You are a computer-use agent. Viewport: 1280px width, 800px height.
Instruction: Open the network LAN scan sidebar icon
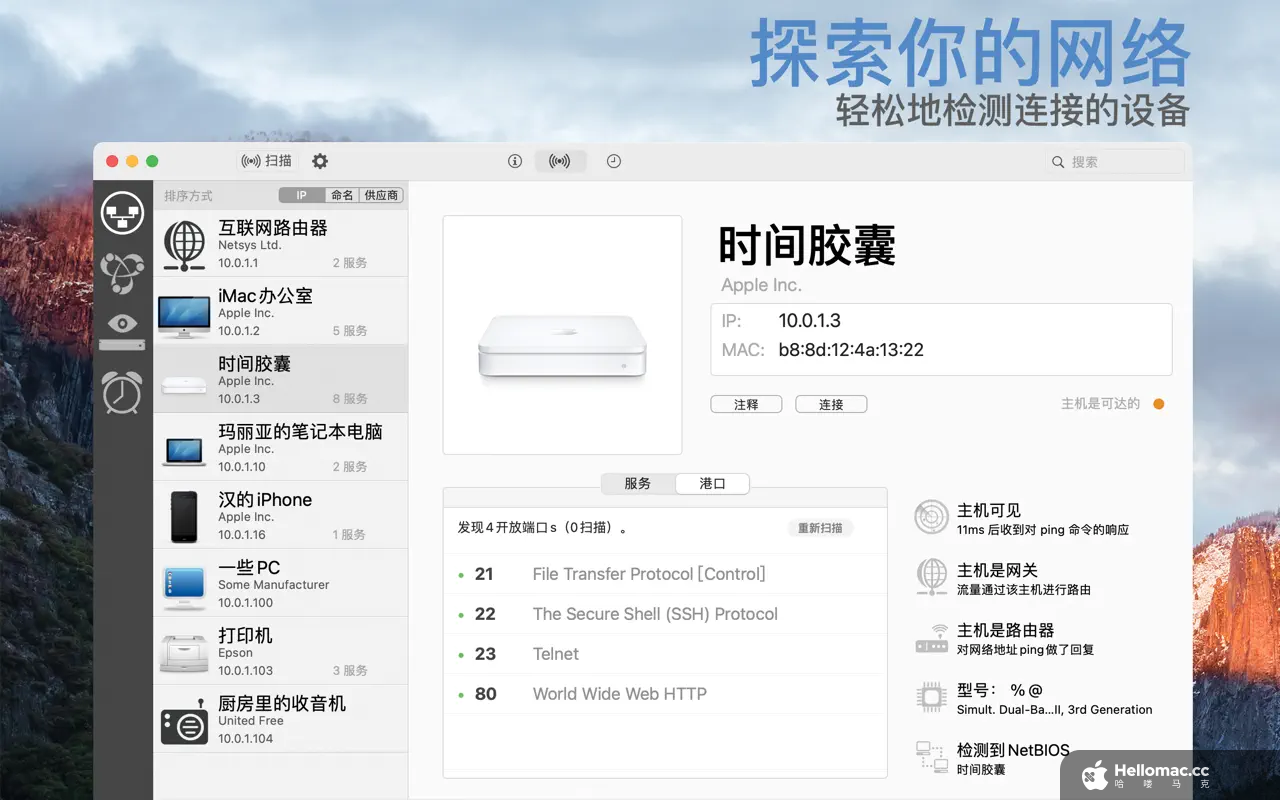[x=122, y=213]
